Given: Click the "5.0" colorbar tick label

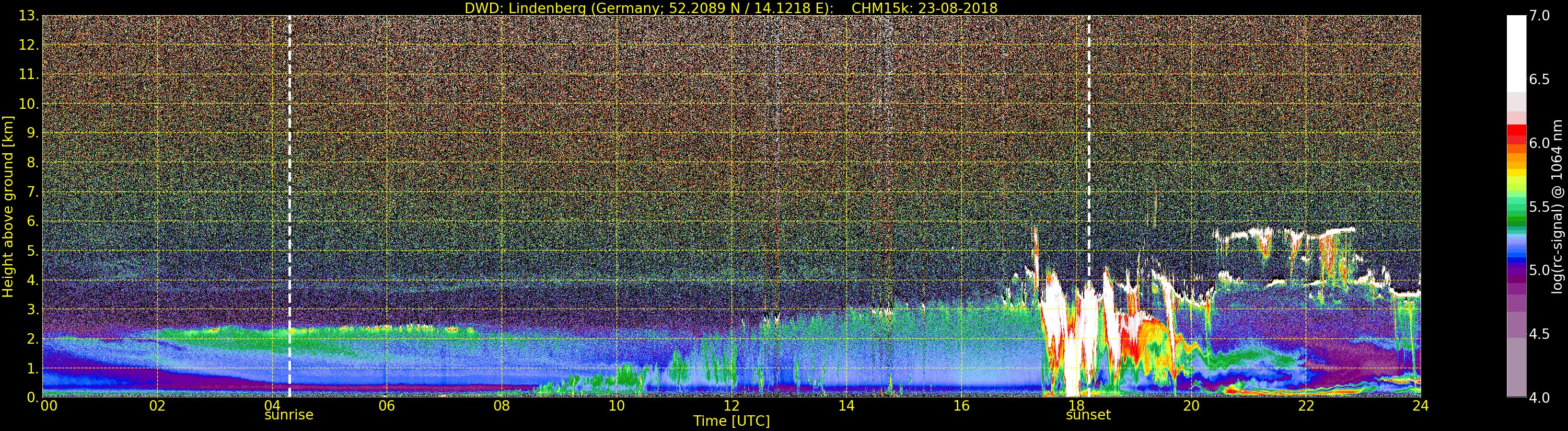Looking at the screenshot, I should click(x=1539, y=270).
